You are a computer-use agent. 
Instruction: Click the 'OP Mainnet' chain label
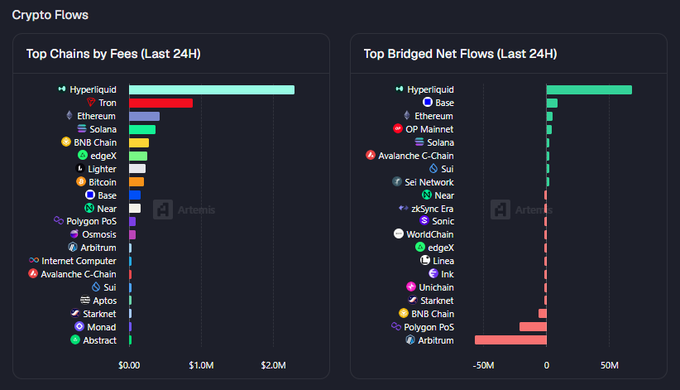[429, 129]
